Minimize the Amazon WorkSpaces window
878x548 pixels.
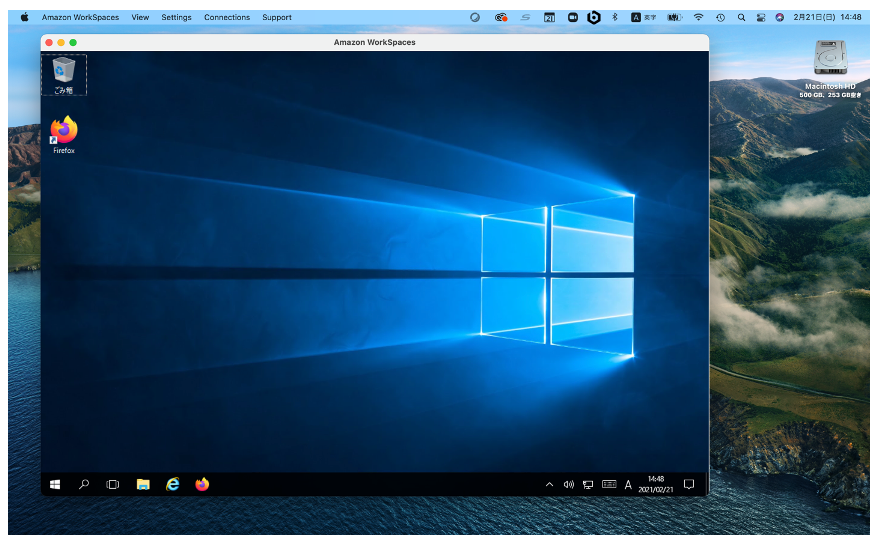click(61, 43)
